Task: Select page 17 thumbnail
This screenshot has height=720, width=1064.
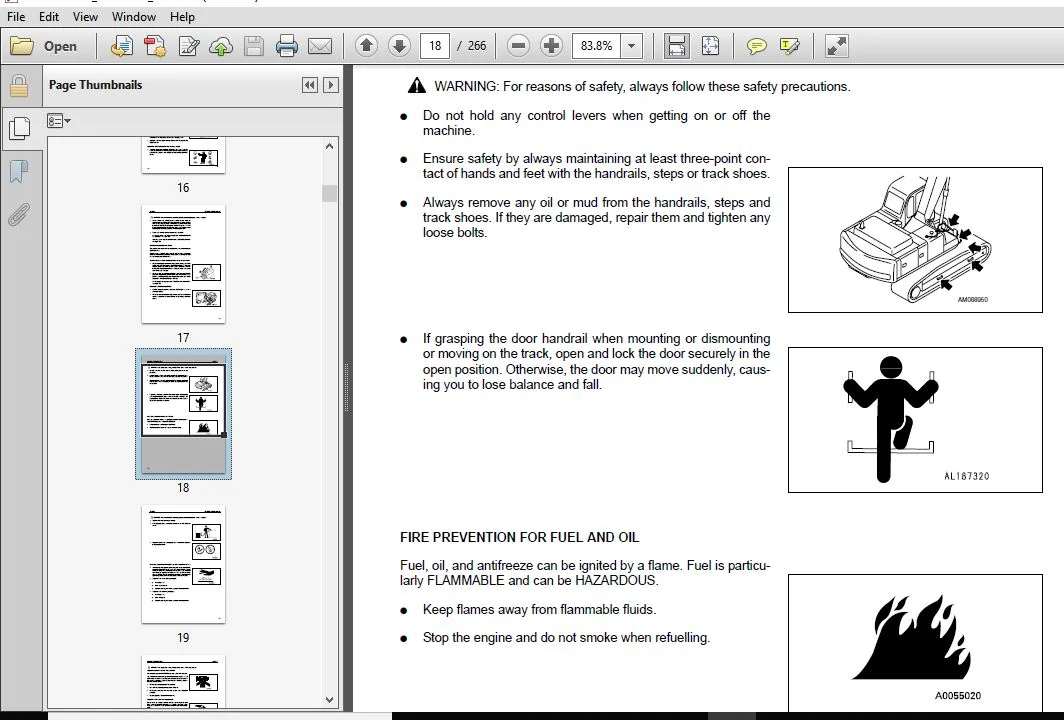Action: pos(183,264)
